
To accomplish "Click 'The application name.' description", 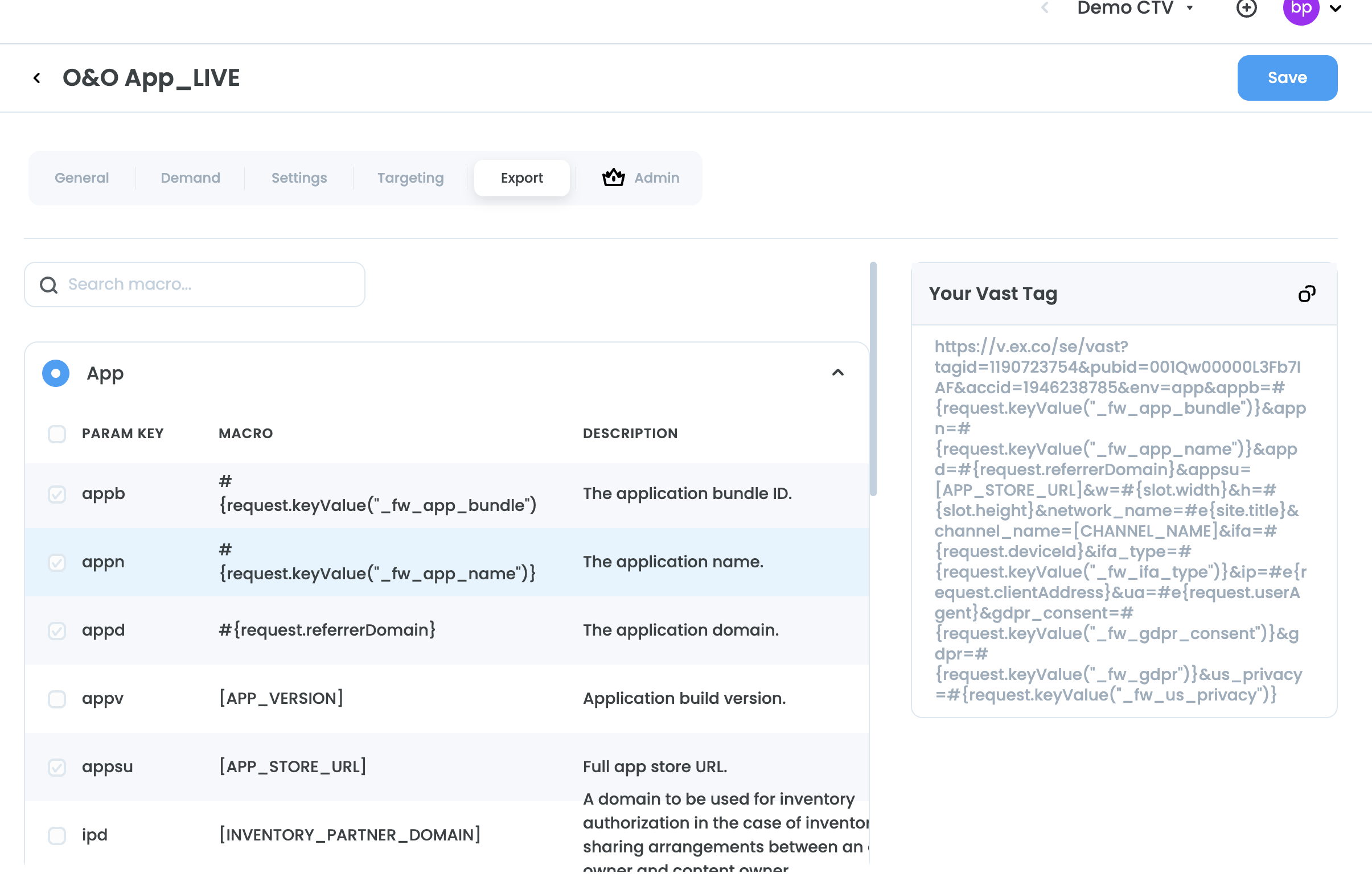I will click(673, 562).
